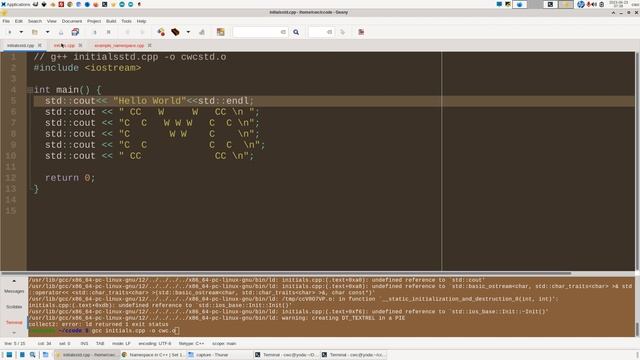The height and width of the screenshot is (360, 640).
Task: Close the initialsstd.cpp tab
Action: click(40, 45)
